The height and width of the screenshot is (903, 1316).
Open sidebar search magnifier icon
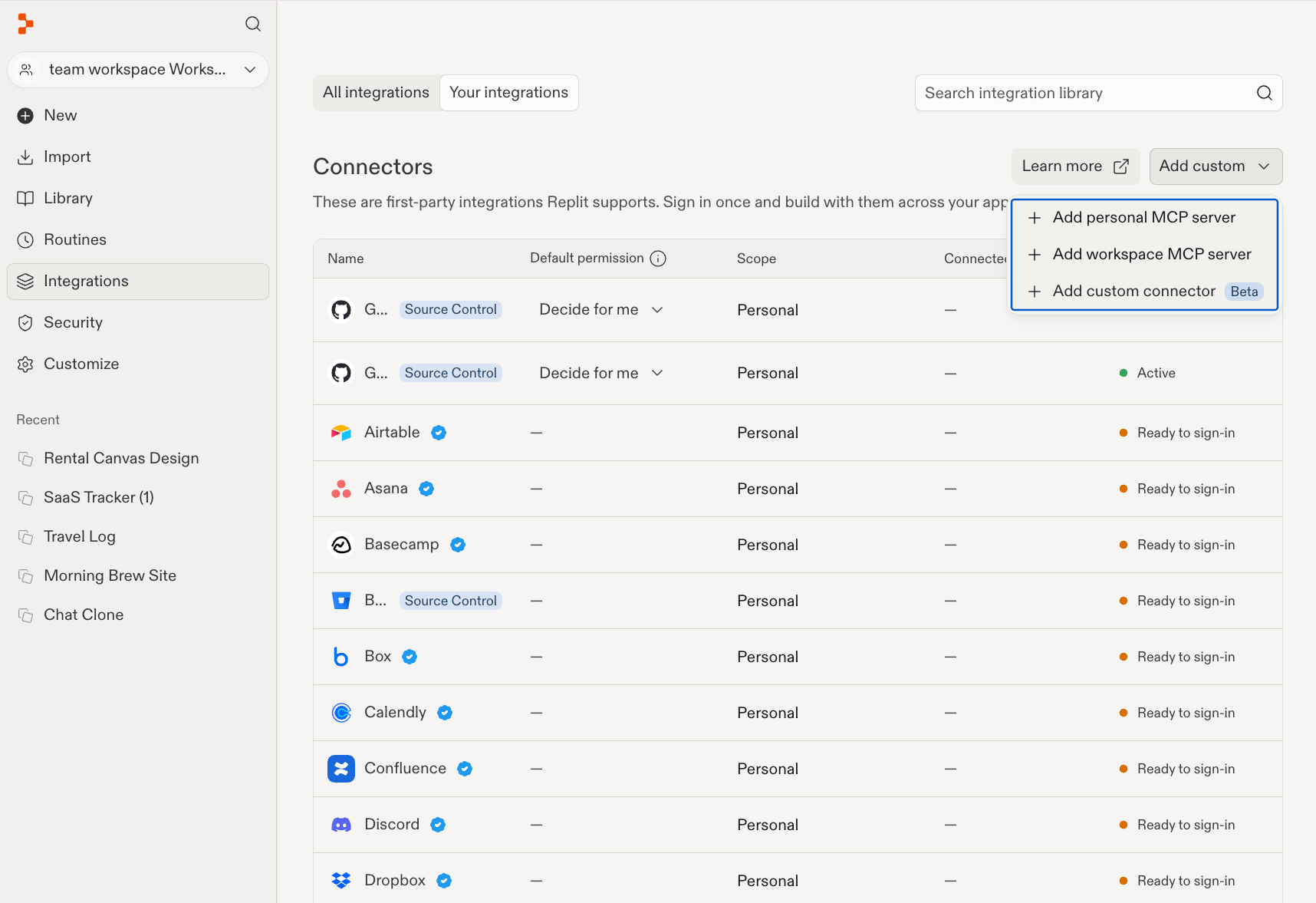pyautogui.click(x=253, y=24)
